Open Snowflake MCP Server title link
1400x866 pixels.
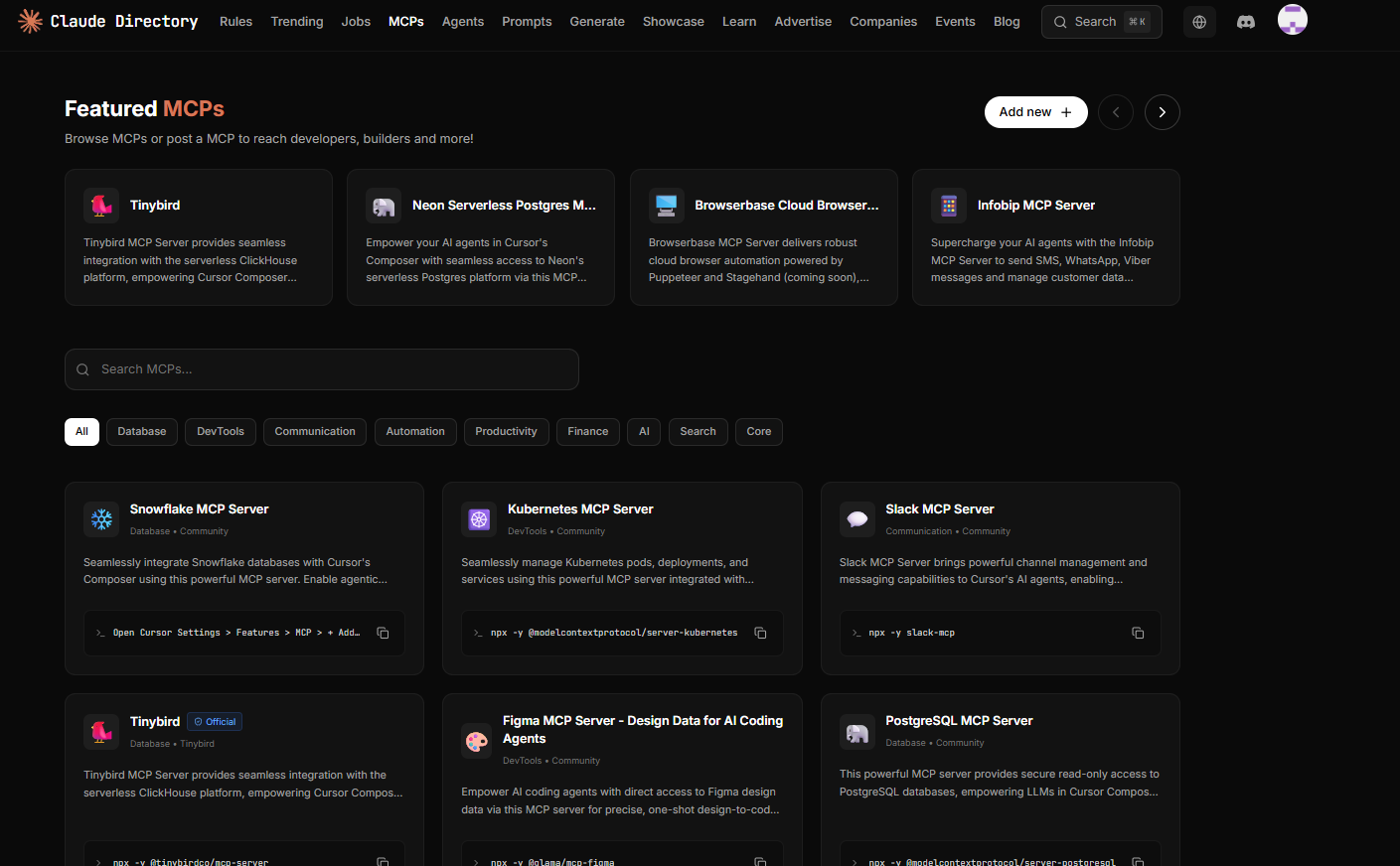pos(200,509)
